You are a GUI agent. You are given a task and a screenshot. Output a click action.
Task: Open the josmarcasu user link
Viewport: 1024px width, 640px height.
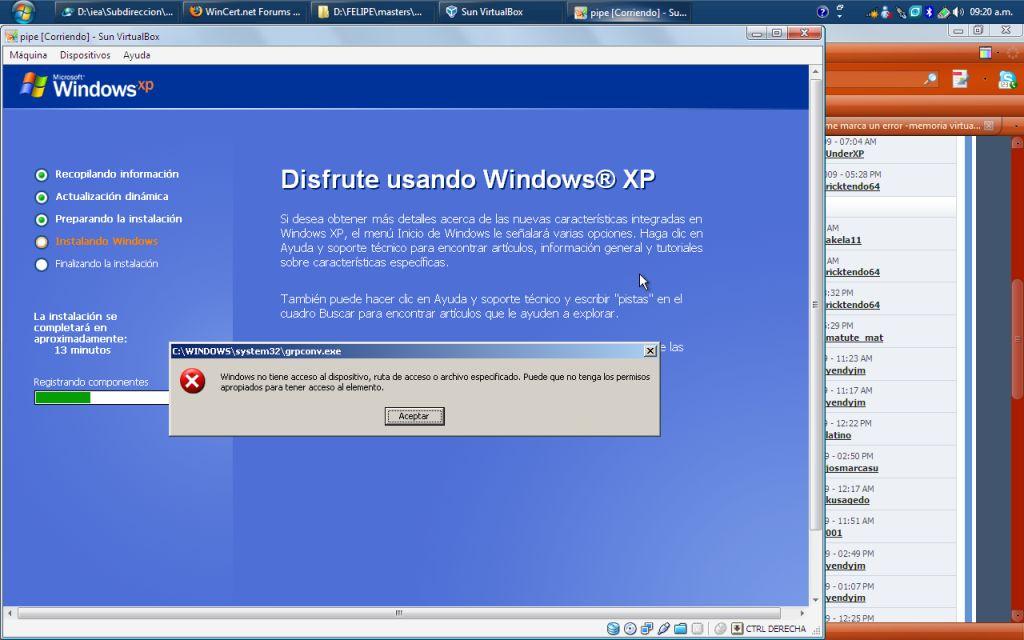pos(852,468)
